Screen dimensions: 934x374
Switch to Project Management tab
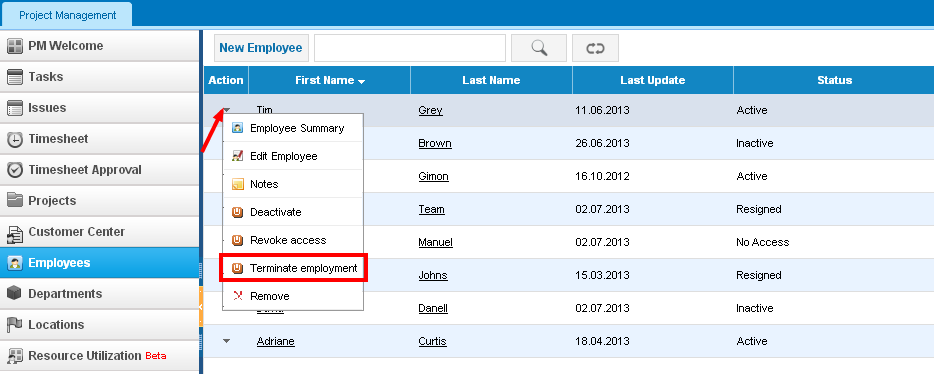point(67,15)
